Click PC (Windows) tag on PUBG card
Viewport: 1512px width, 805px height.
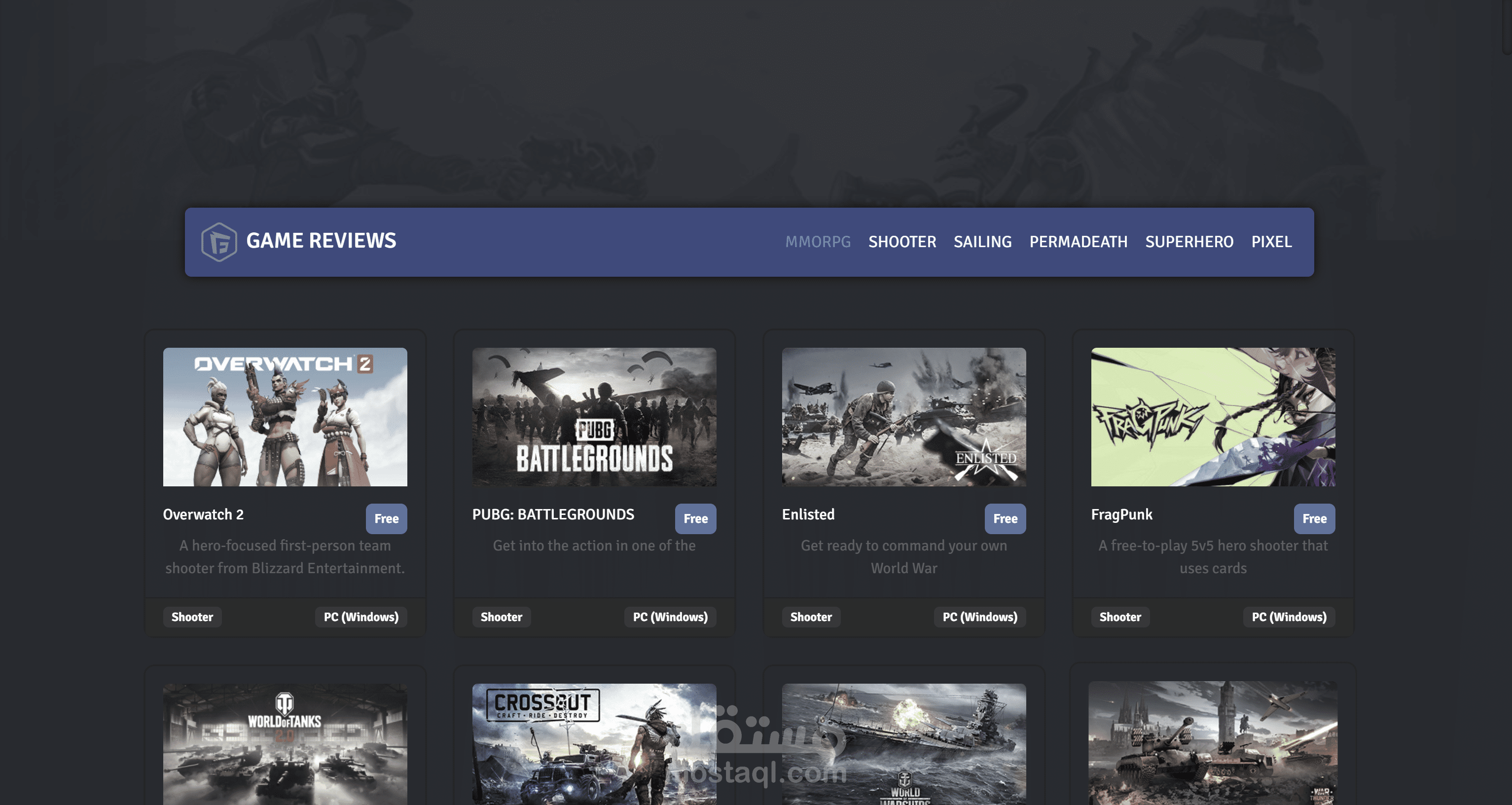(x=670, y=617)
